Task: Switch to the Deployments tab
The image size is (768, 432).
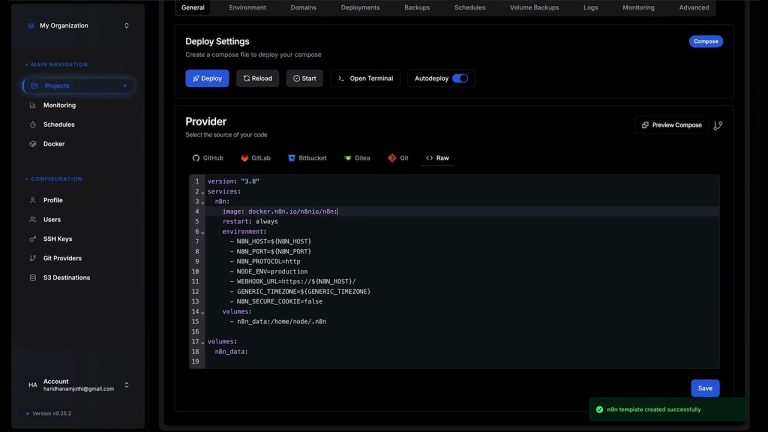Action: point(360,7)
